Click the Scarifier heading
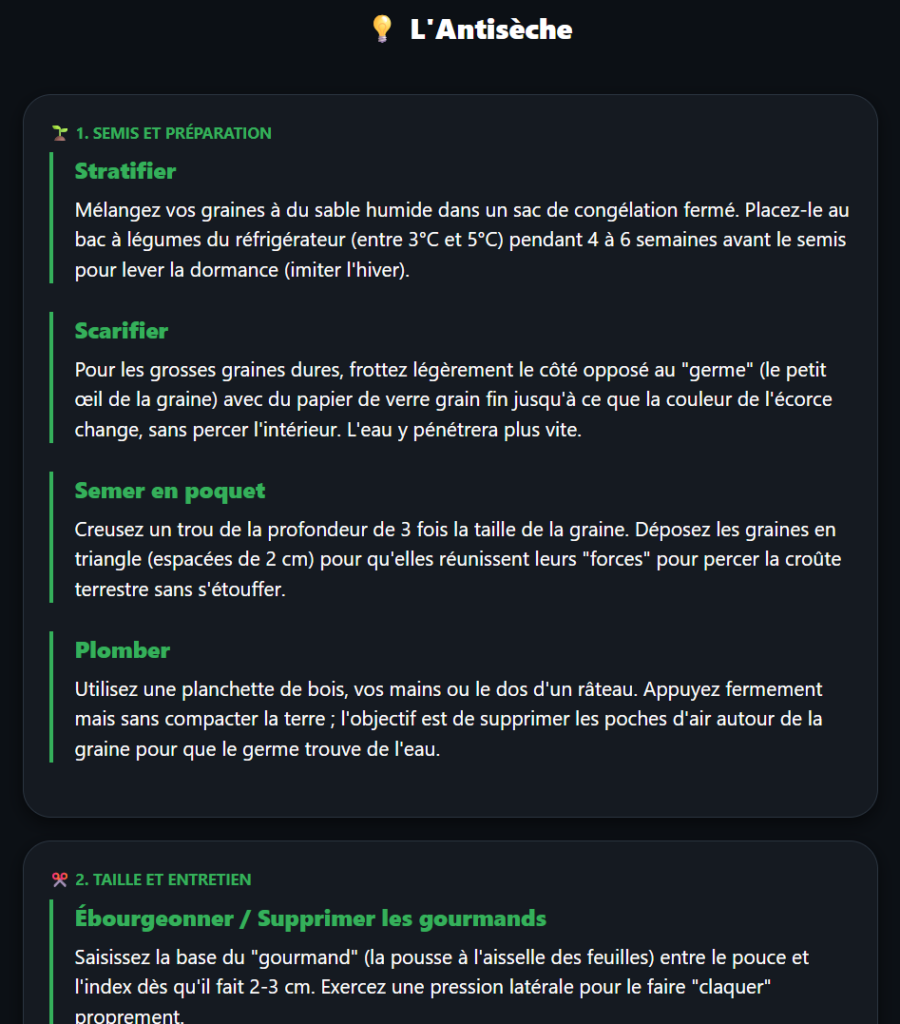This screenshot has width=900, height=1024. point(121,331)
